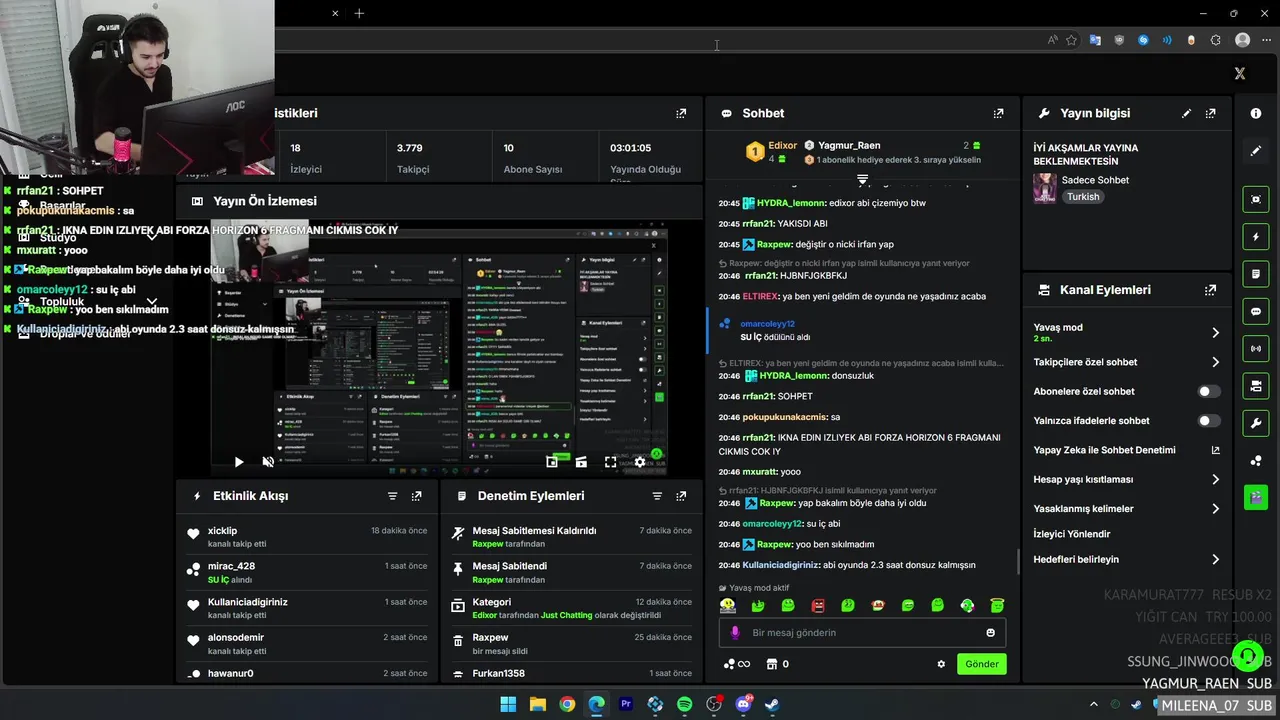The width and height of the screenshot is (1280, 720).
Task: Bookmark page with star icon in address bar
Action: (x=1071, y=40)
